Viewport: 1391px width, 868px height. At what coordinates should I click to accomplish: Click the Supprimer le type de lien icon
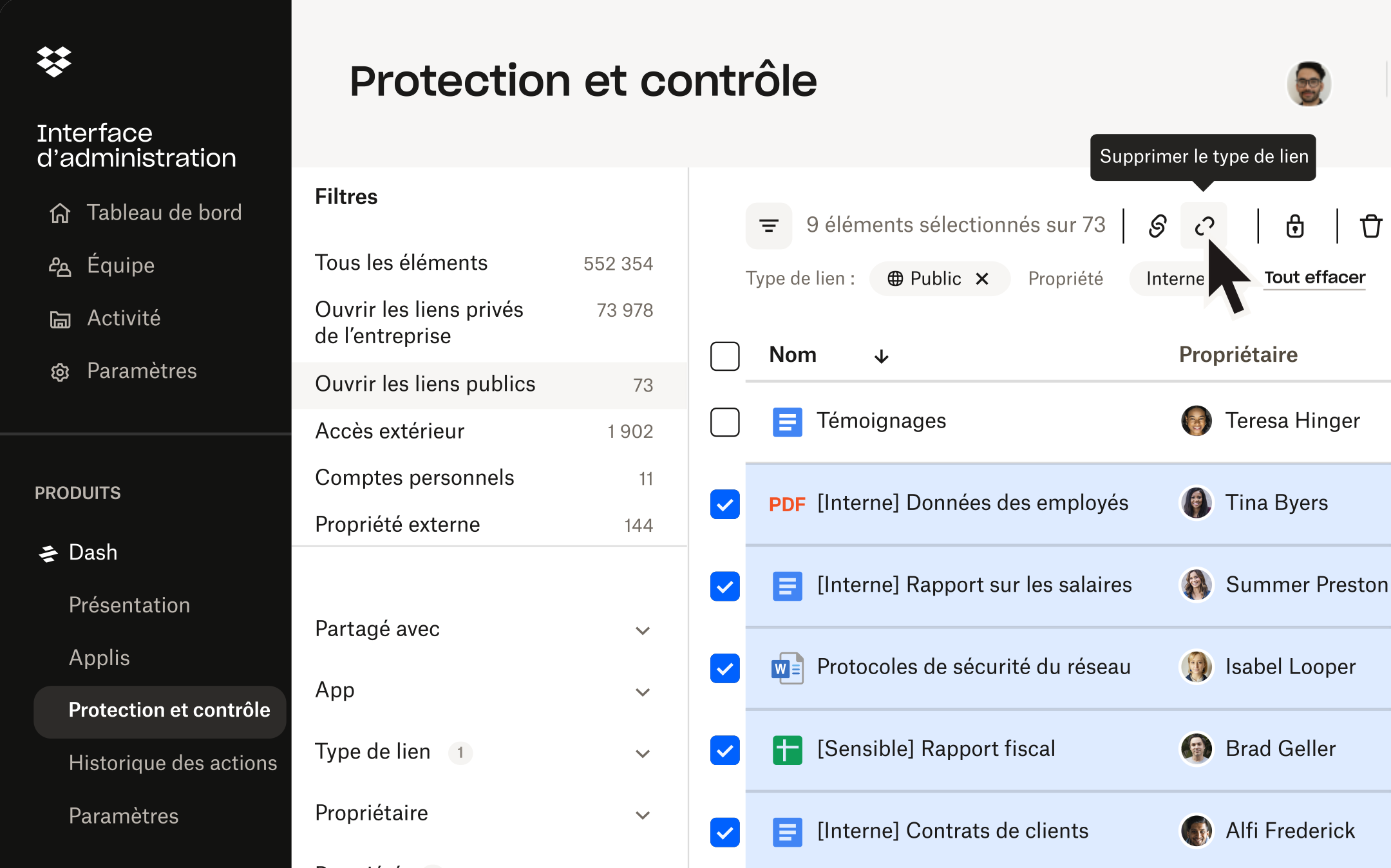point(1204,226)
